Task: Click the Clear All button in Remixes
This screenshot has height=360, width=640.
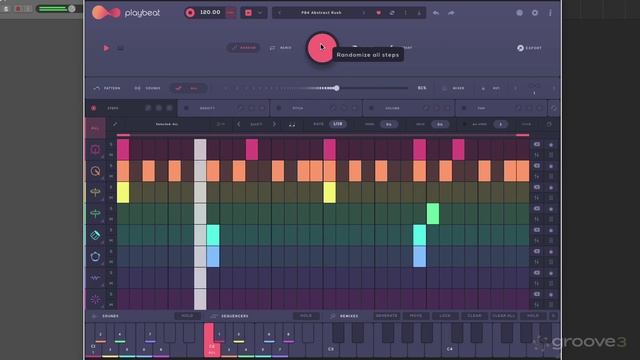Action: [x=504, y=316]
